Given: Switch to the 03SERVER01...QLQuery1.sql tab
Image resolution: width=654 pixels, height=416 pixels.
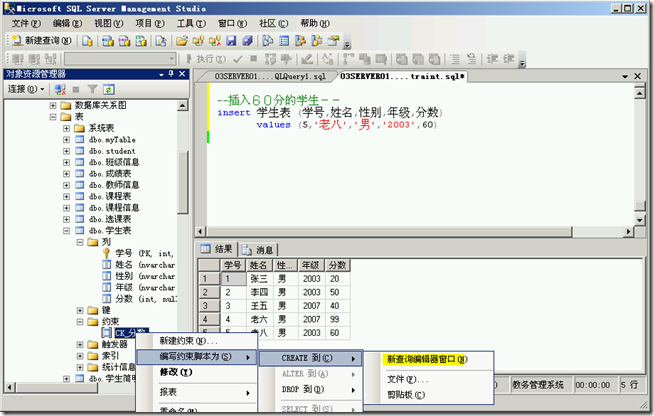Looking at the screenshot, I should click(269, 76).
